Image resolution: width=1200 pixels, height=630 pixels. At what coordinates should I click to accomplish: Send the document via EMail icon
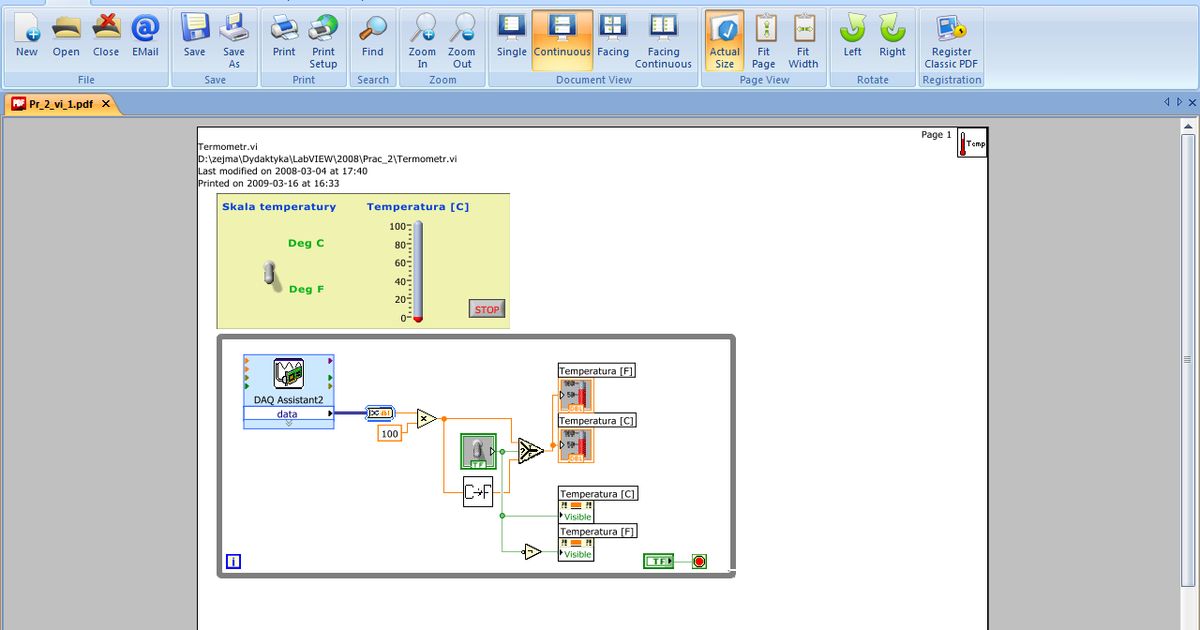145,36
